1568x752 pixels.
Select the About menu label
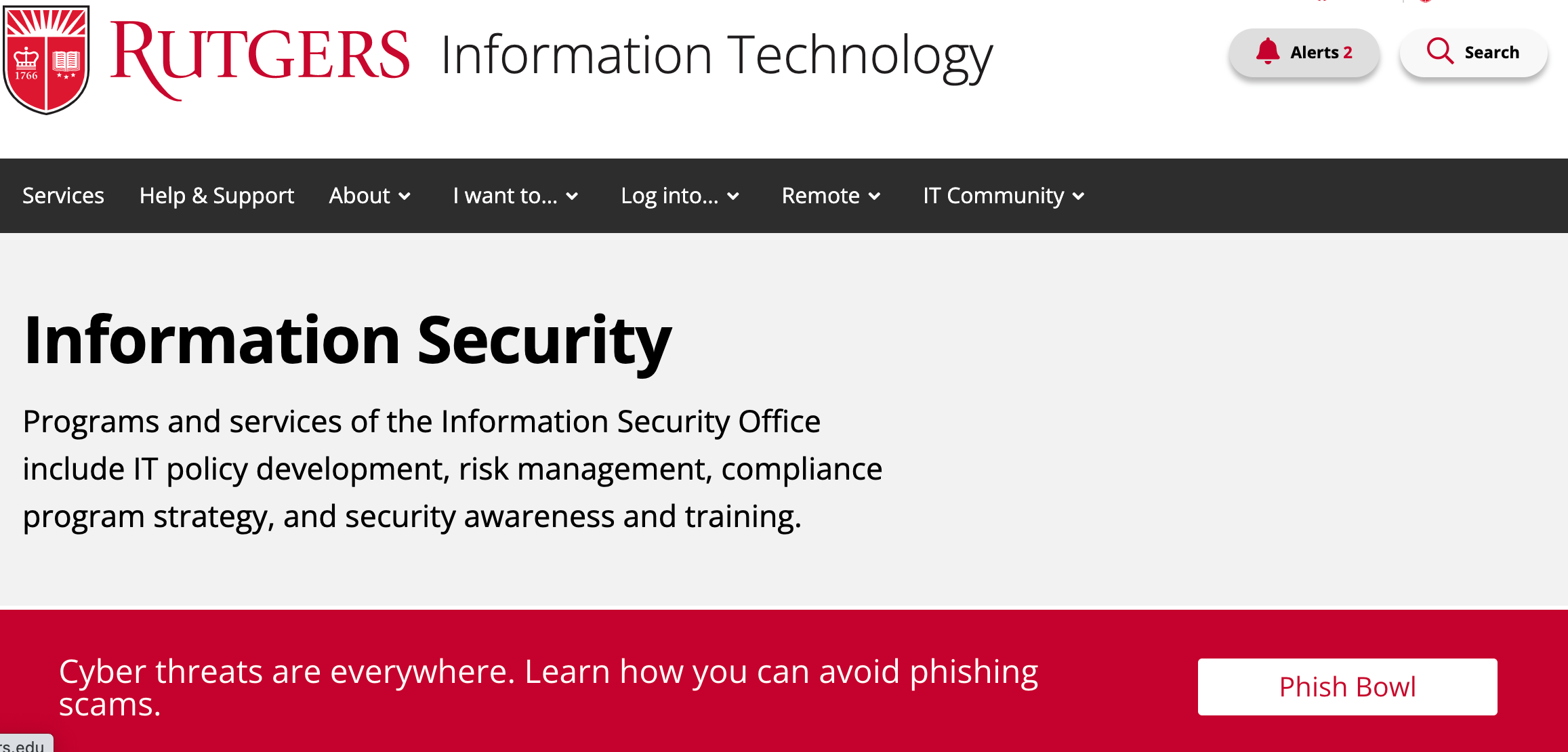pos(359,196)
